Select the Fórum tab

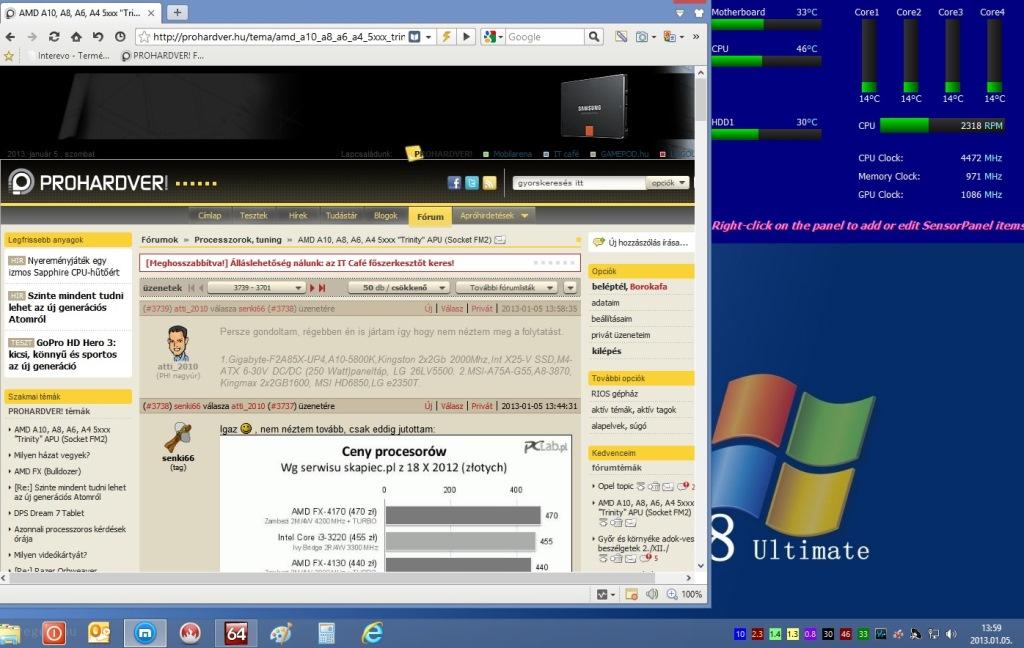click(x=430, y=216)
